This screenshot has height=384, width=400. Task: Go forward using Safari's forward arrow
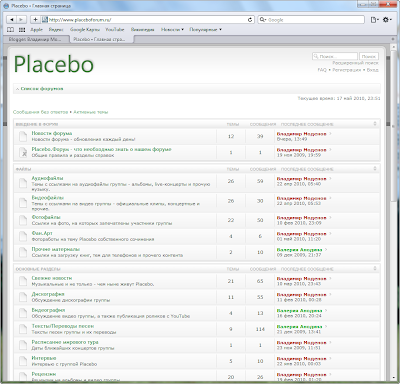(x=21, y=20)
